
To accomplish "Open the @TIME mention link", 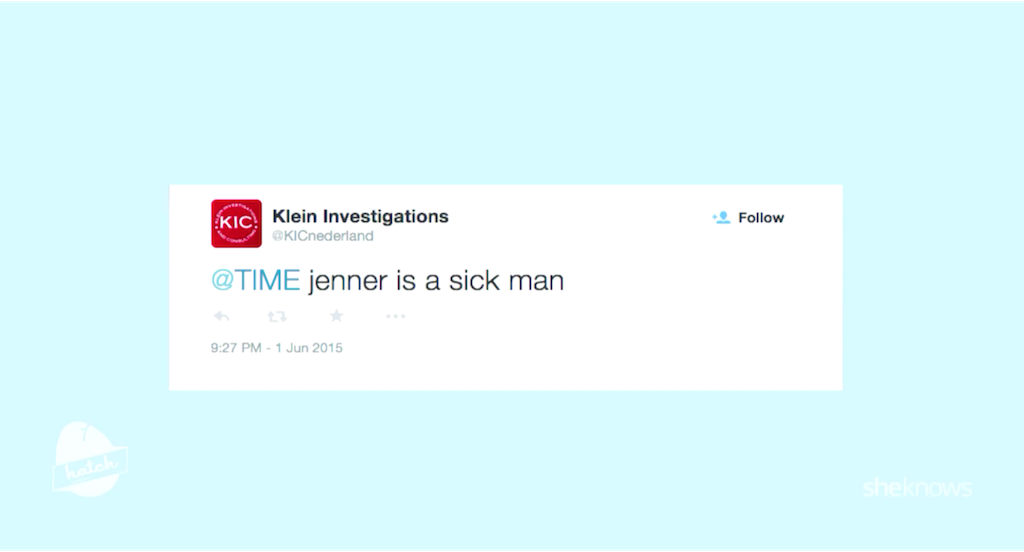I will [255, 280].
